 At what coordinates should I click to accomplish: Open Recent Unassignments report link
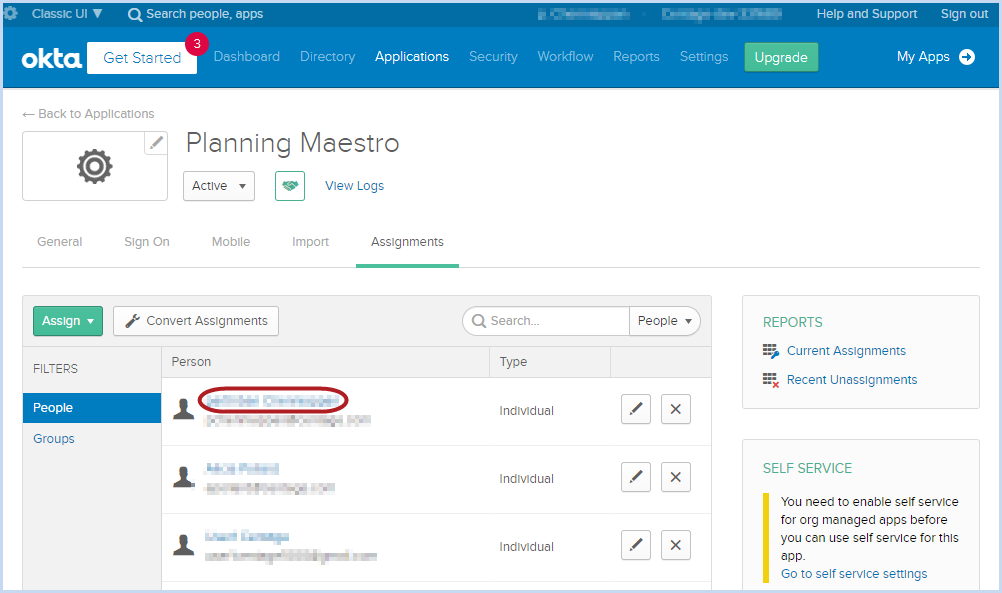tap(852, 380)
